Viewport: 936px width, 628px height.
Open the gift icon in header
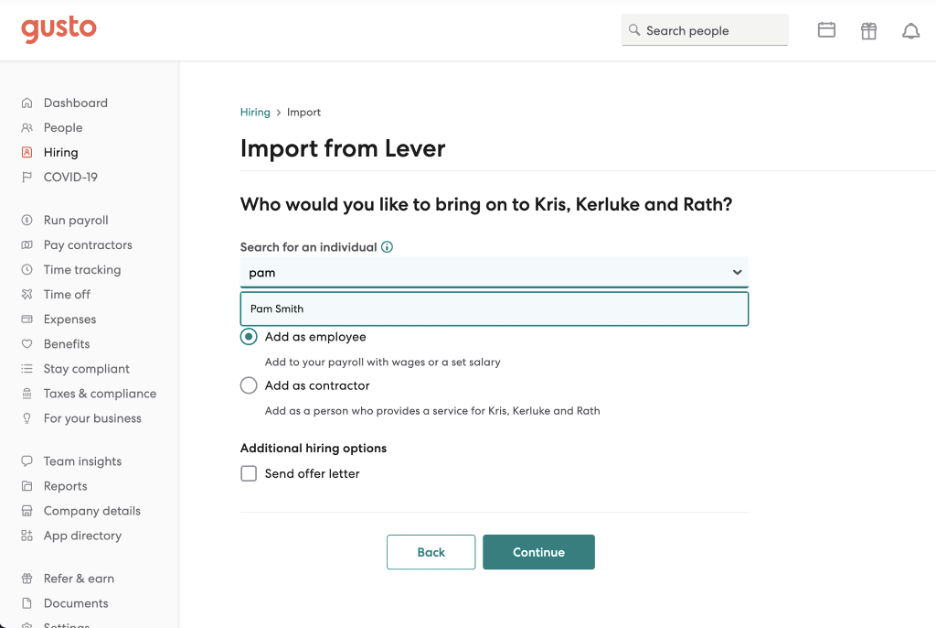pyautogui.click(x=869, y=30)
